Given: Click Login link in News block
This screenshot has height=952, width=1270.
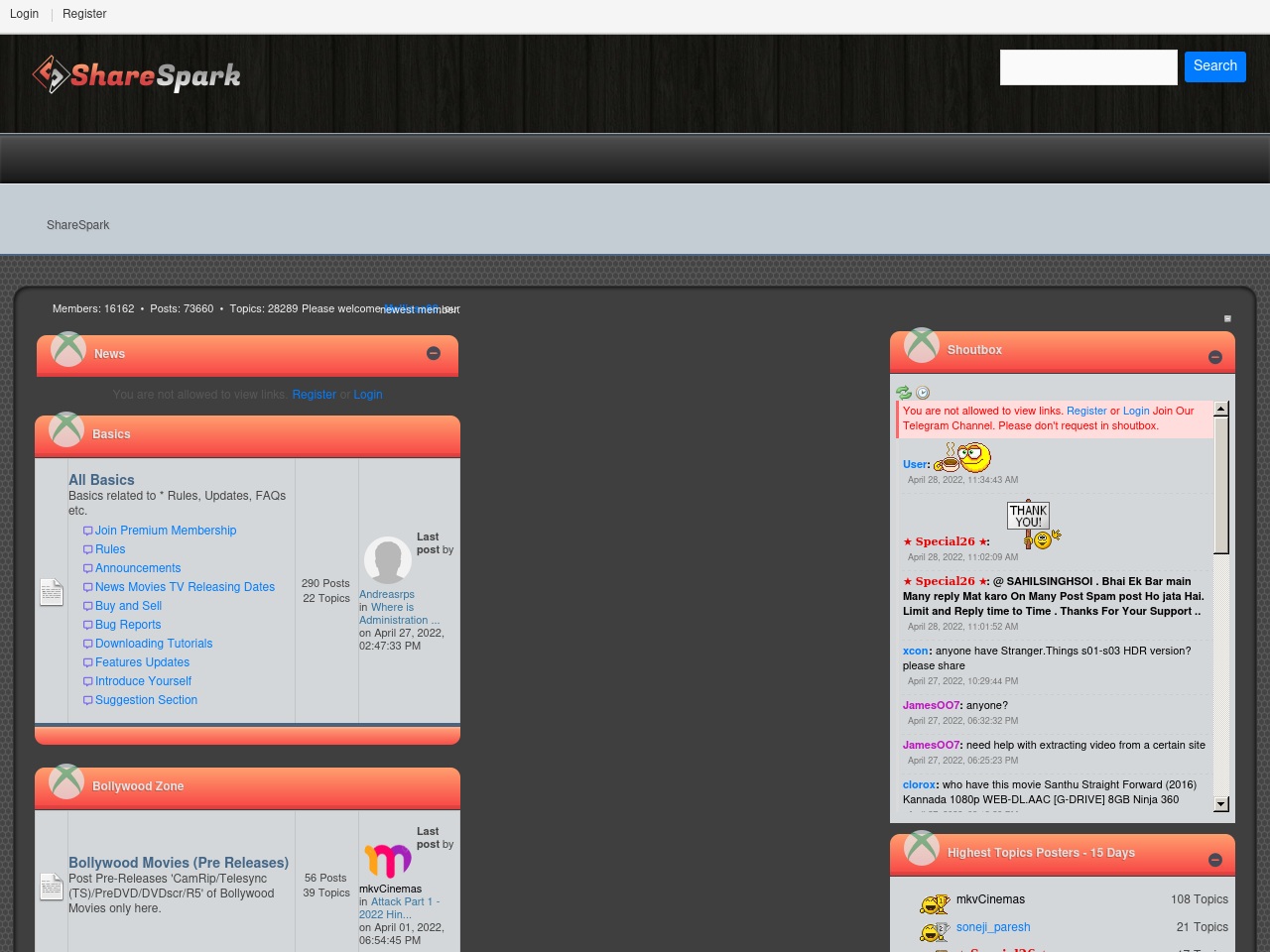Looking at the screenshot, I should [368, 395].
